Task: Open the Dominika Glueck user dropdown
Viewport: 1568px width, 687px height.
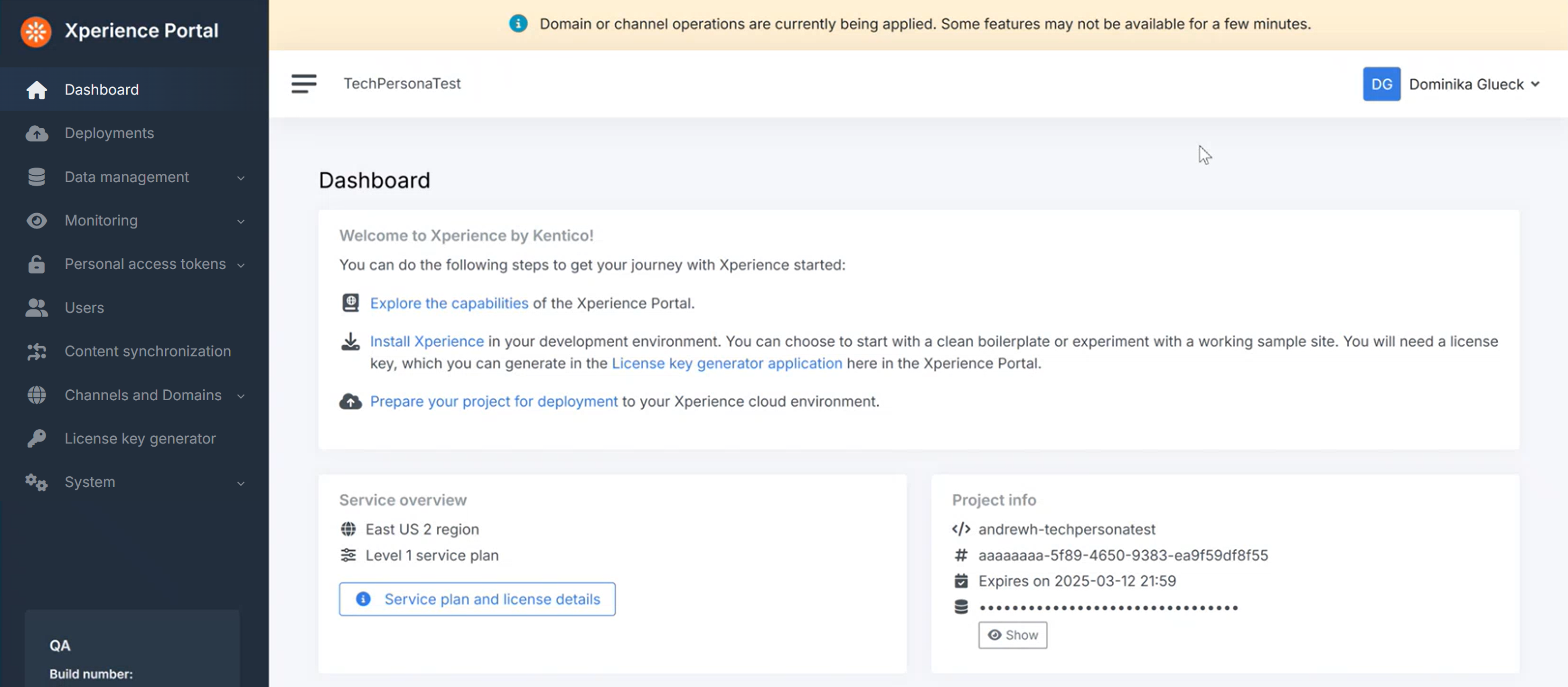Action: 1473,84
